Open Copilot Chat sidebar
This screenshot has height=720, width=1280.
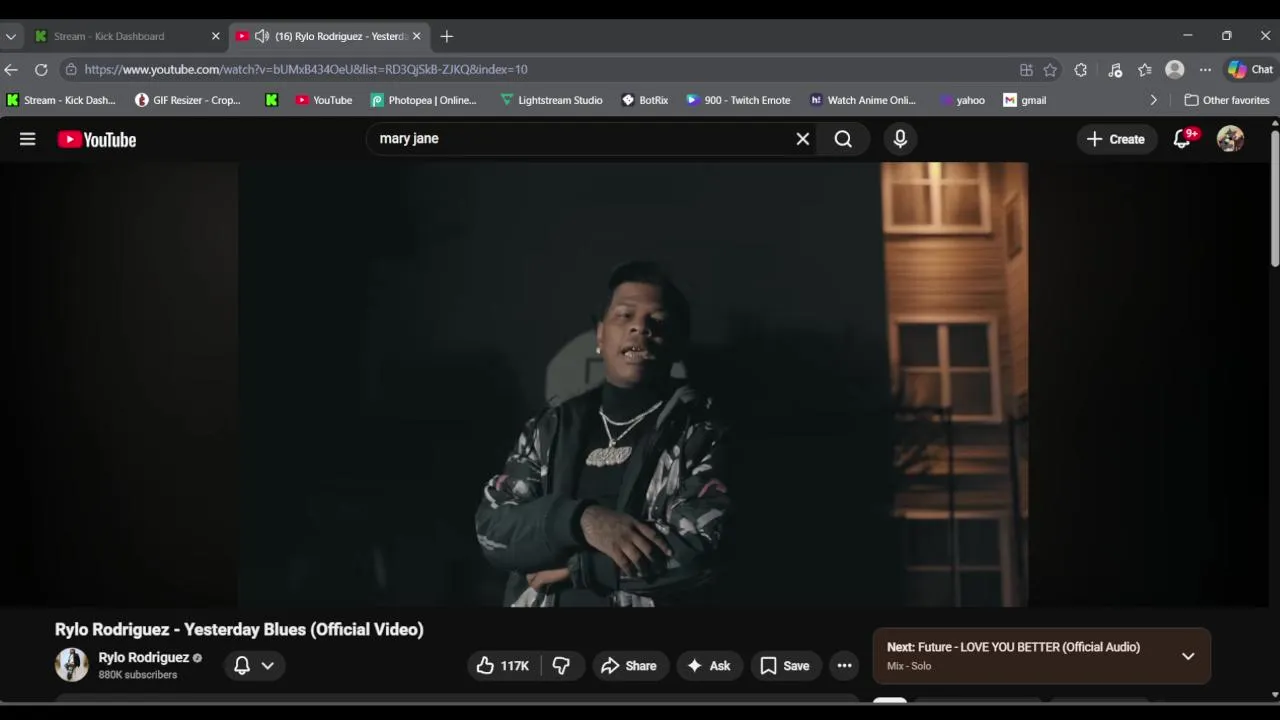tap(1251, 70)
